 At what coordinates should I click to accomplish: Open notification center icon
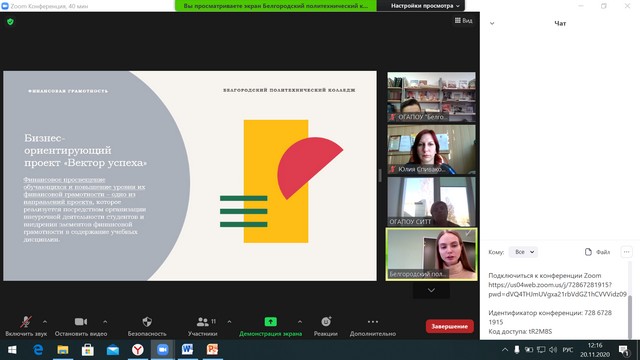(x=624, y=350)
